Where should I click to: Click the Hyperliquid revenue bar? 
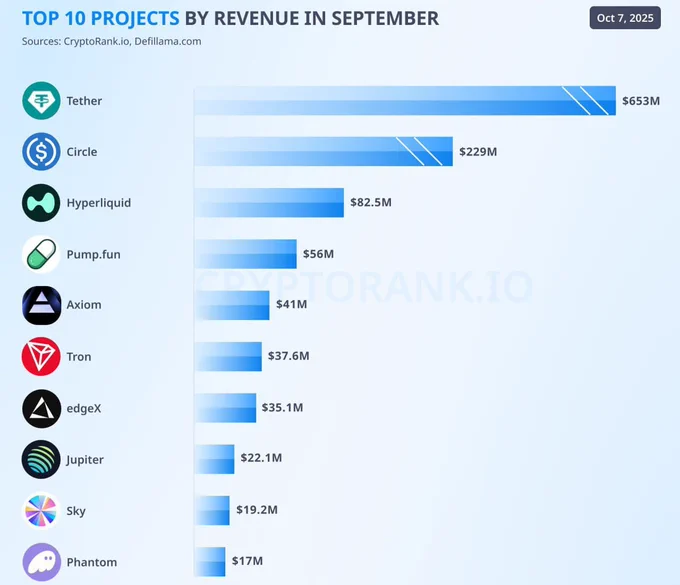(269, 203)
